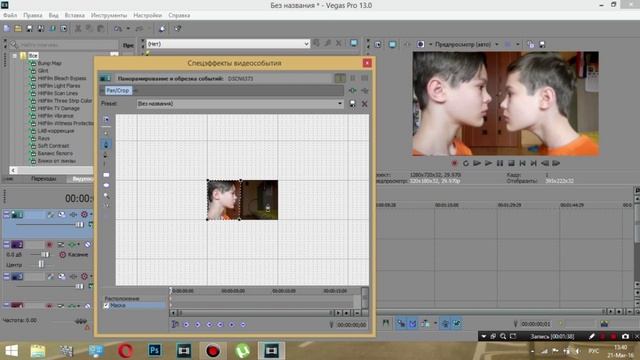Open the Вставка menu
This screenshot has height=360, width=640.
coord(75,15)
